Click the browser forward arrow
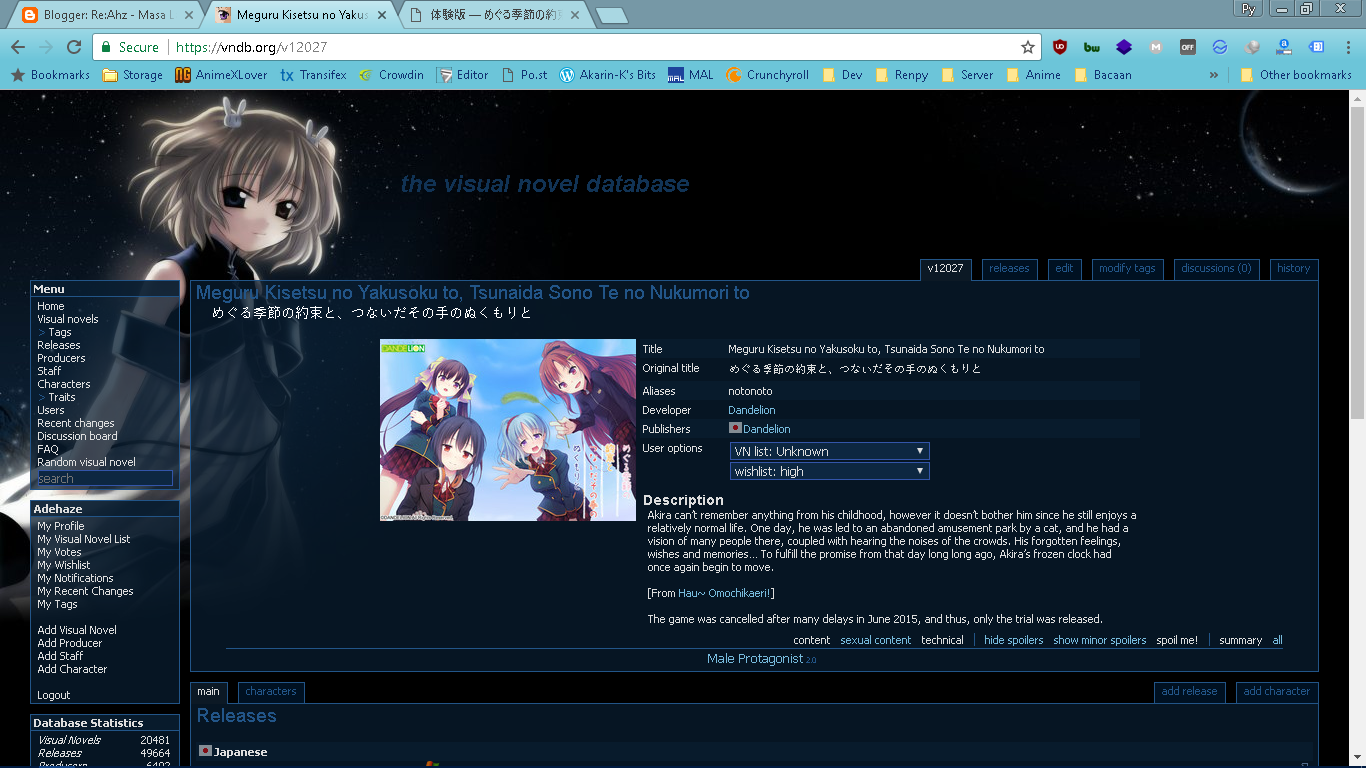The width and height of the screenshot is (1366, 768). point(46,47)
